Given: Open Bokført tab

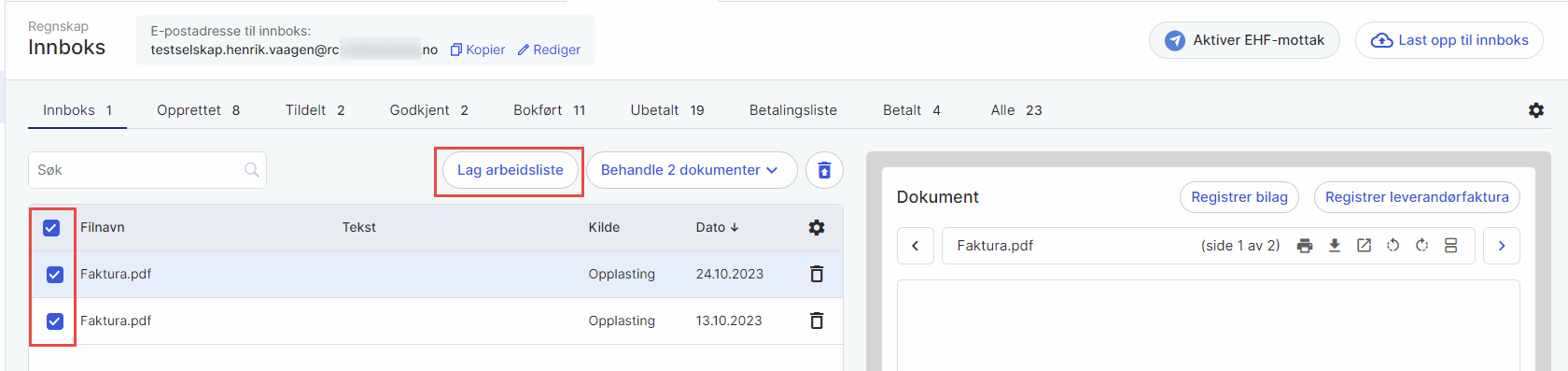Looking at the screenshot, I should pos(549,110).
